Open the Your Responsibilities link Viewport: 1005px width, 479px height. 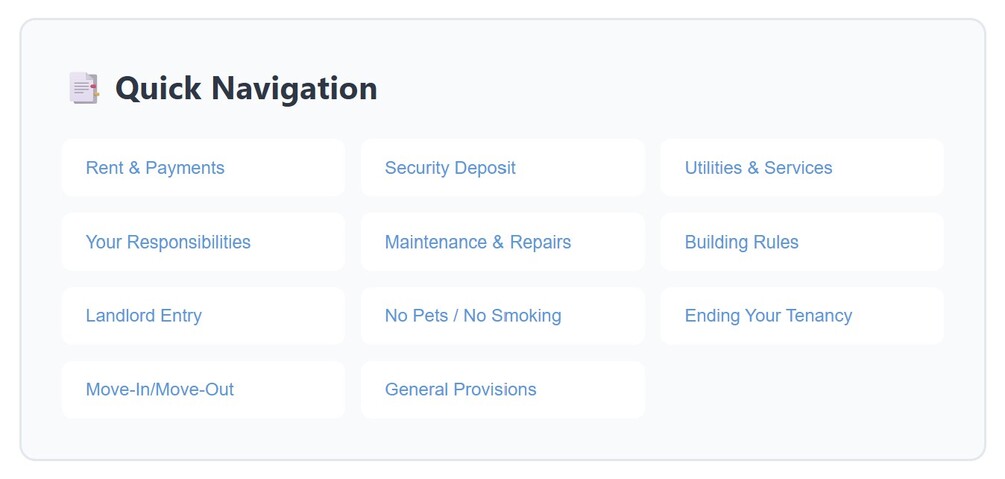pyautogui.click(x=168, y=242)
